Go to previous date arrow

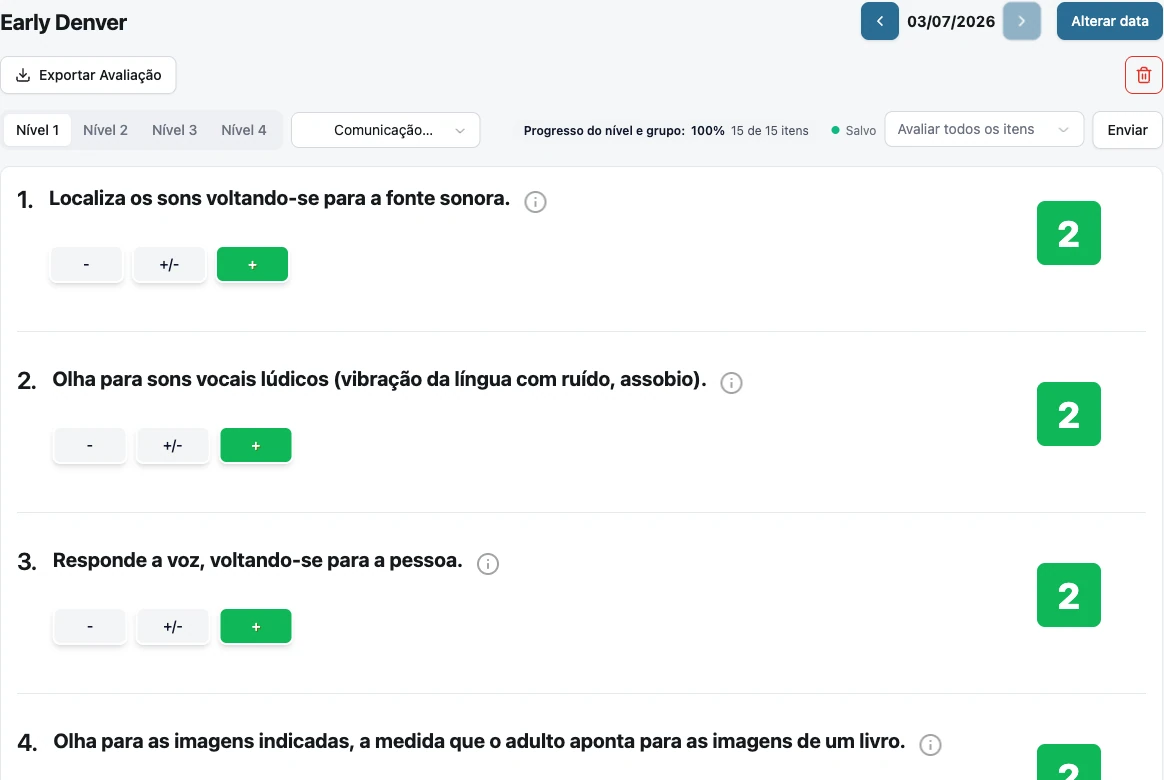point(880,22)
